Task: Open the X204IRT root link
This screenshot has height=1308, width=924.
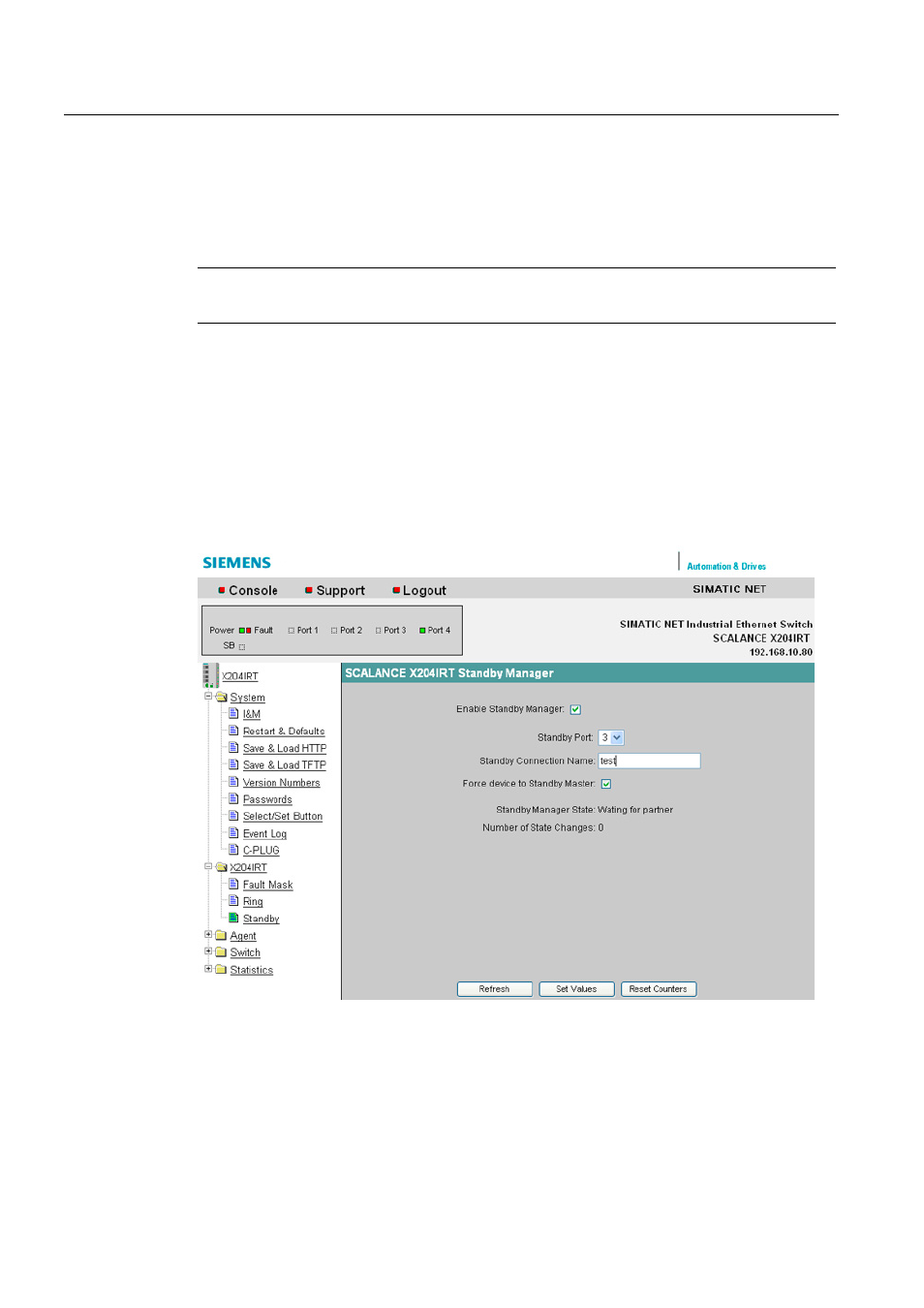Action: (240, 676)
